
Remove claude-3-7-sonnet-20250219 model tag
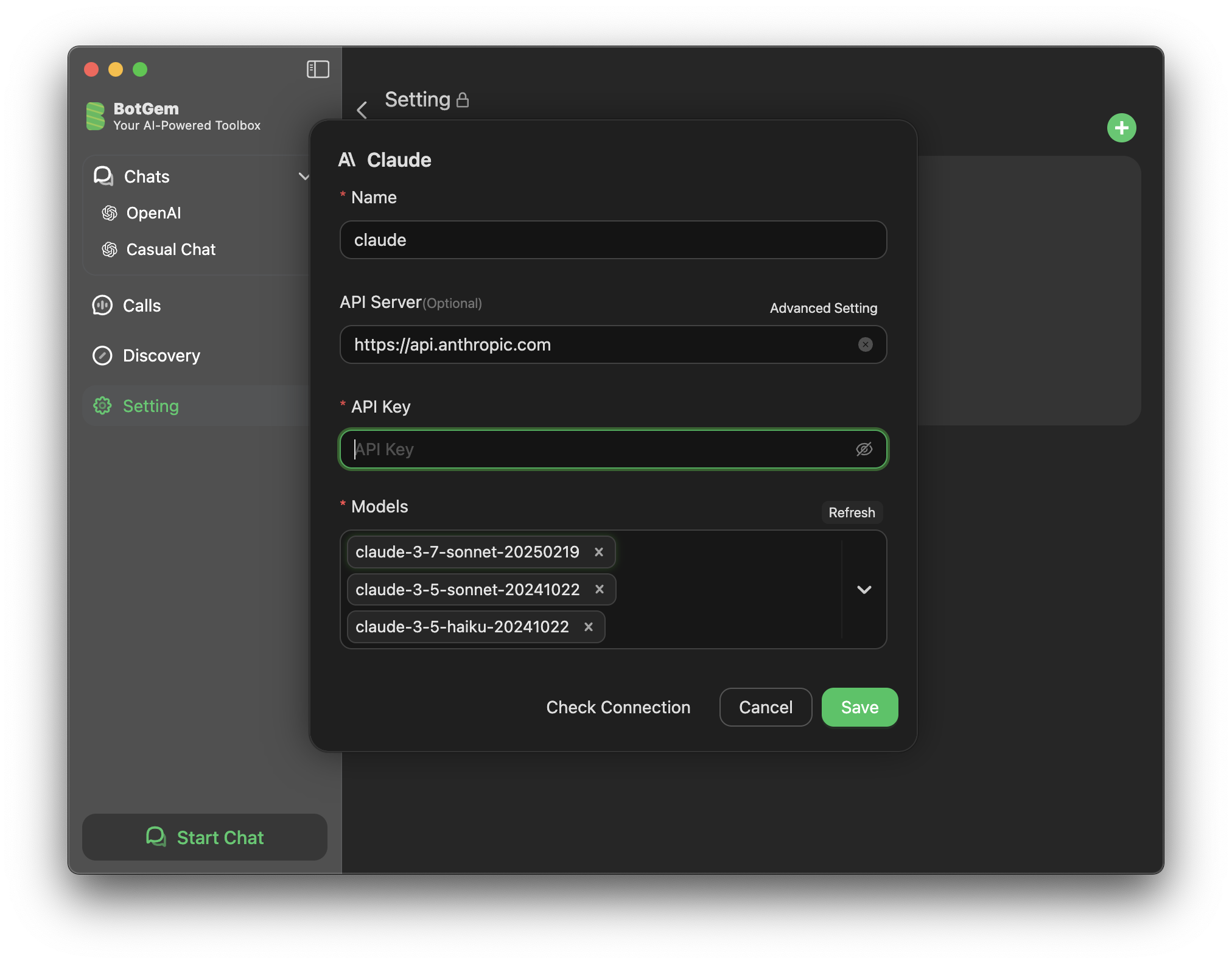pos(599,552)
